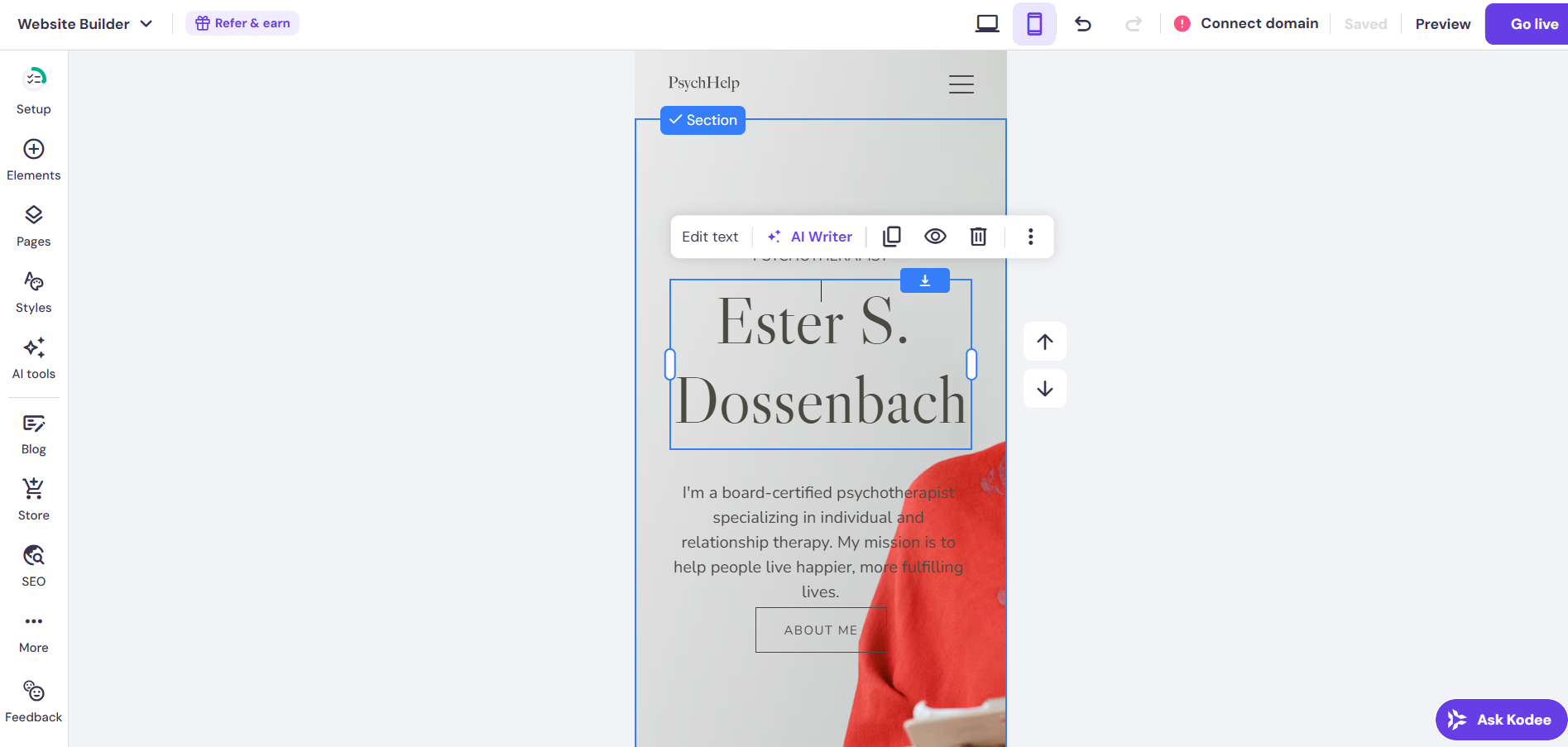
Task: Open the Feedback form
Action: (34, 702)
